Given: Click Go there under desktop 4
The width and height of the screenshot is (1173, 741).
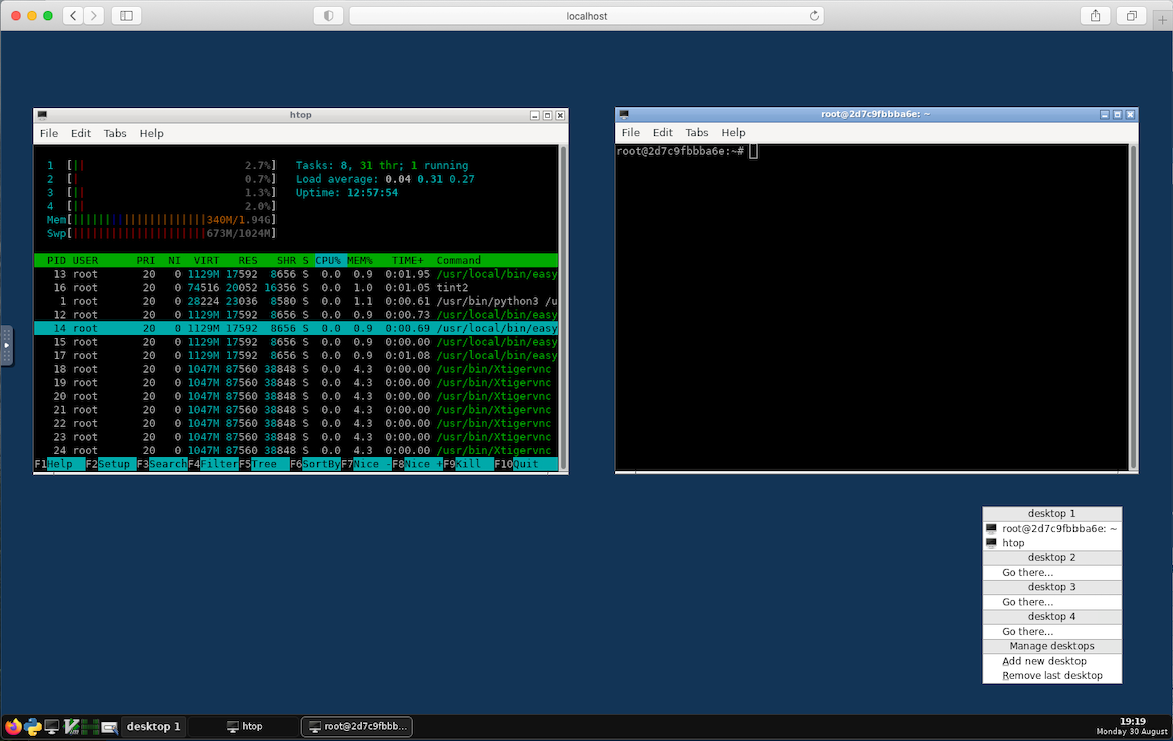Looking at the screenshot, I should [x=1052, y=631].
